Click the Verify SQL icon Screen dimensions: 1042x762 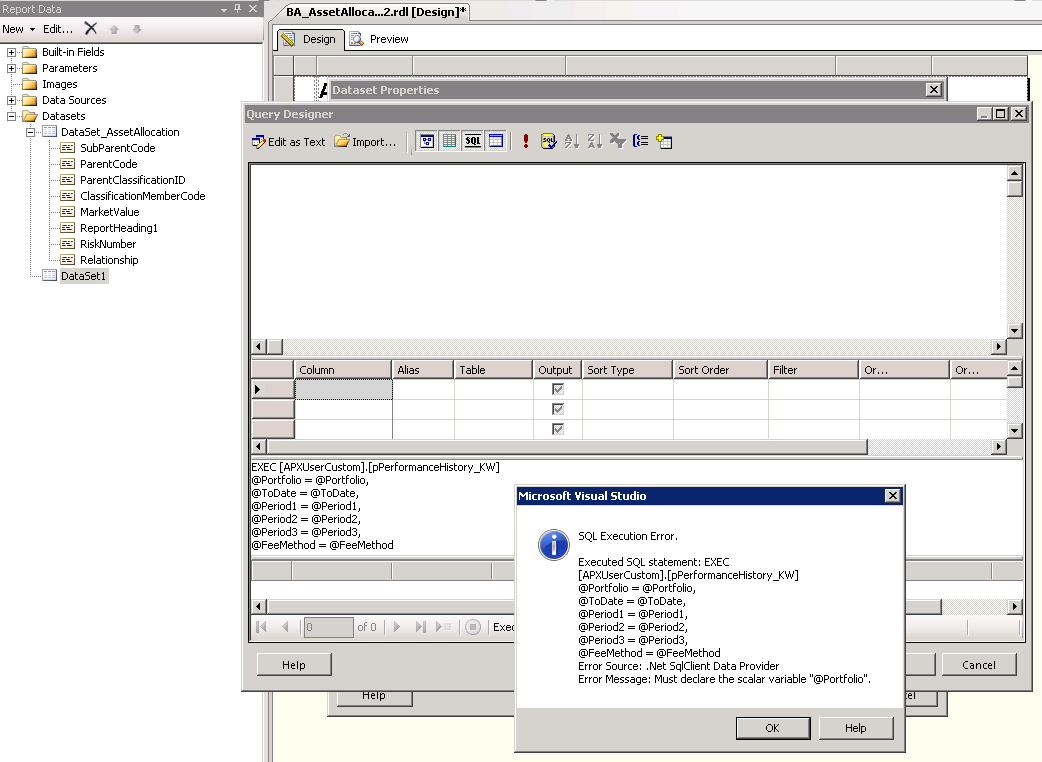point(548,141)
